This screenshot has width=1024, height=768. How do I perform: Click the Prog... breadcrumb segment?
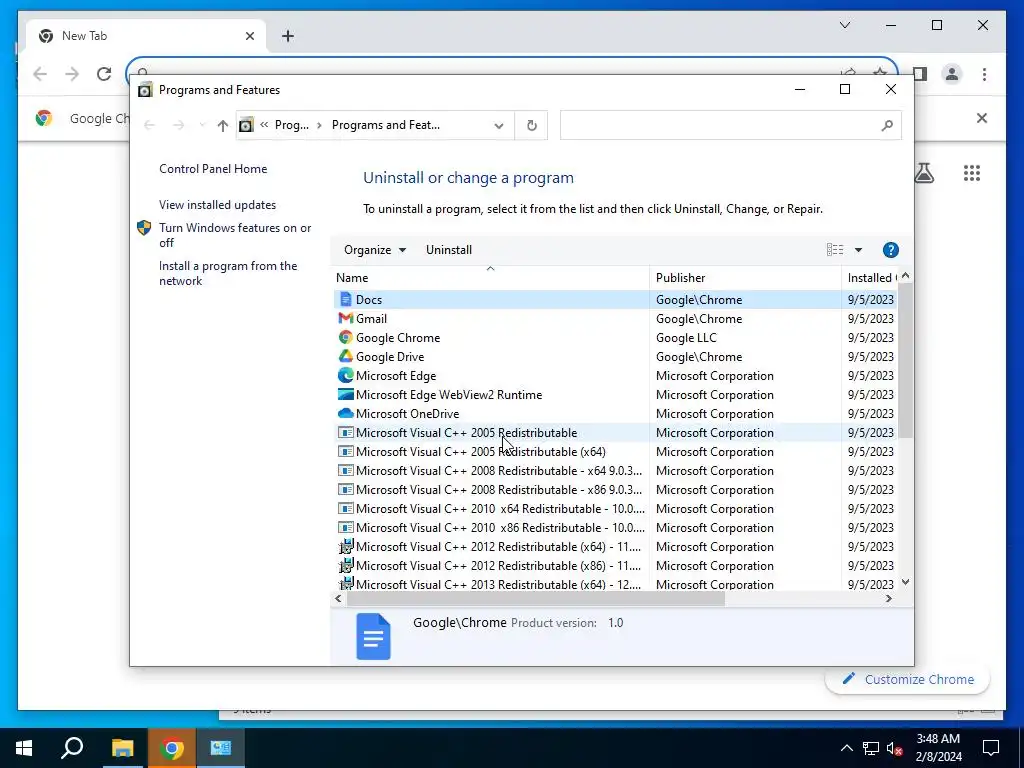tap(291, 125)
